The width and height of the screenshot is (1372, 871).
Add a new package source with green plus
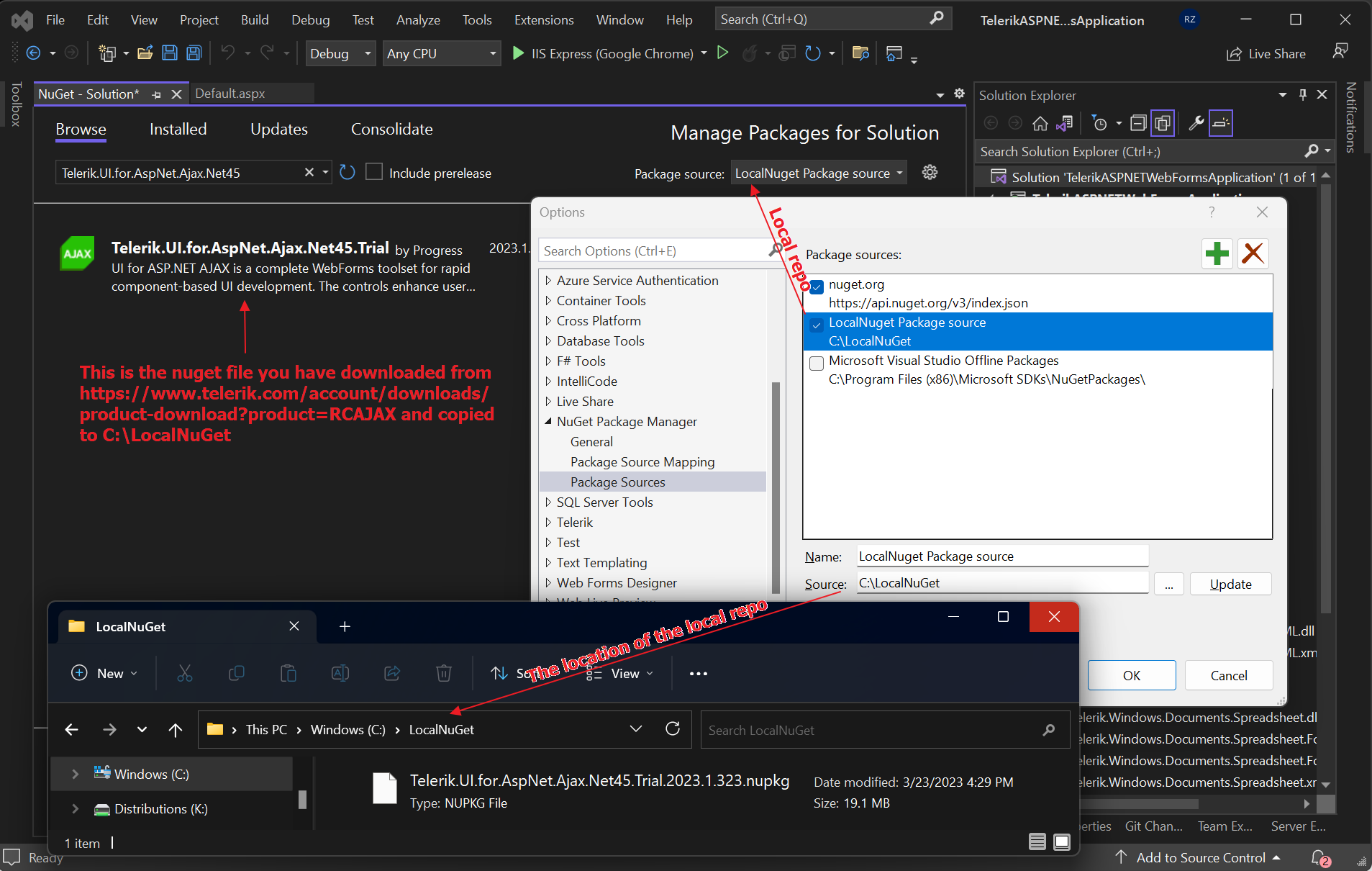tap(1217, 253)
